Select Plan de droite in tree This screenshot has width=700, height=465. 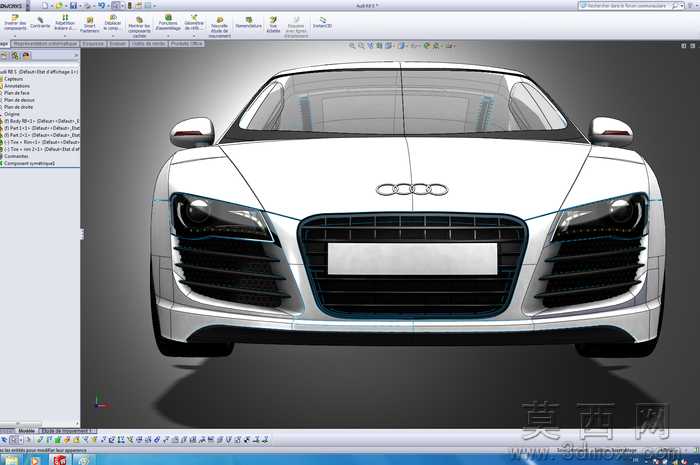(x=18, y=107)
